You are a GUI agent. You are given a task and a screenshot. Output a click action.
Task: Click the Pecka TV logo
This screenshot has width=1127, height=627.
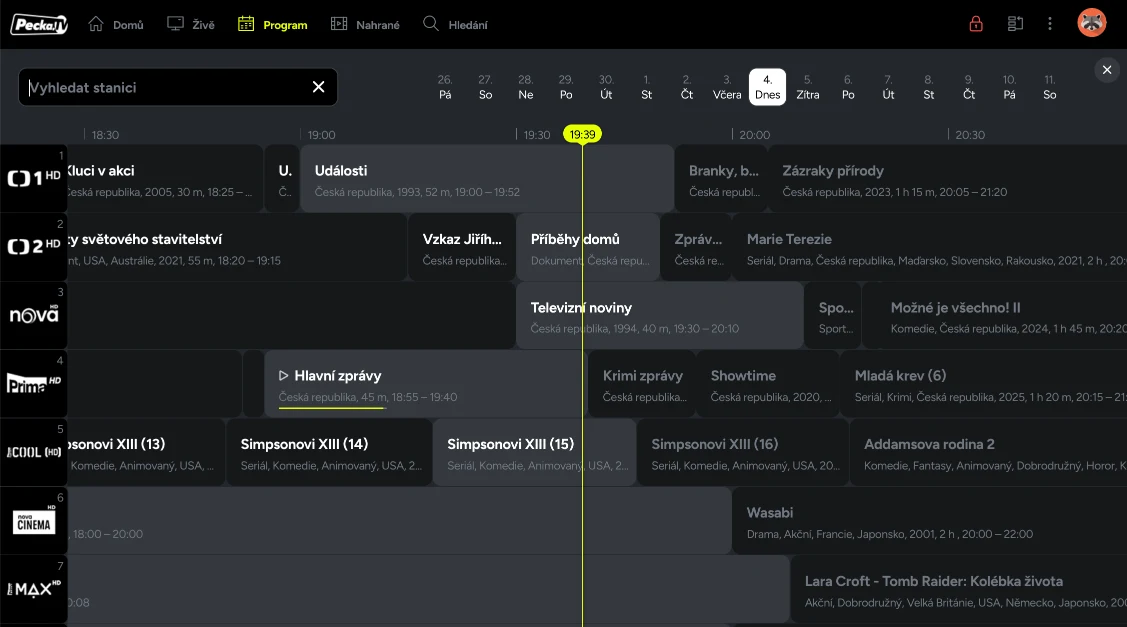pos(39,24)
